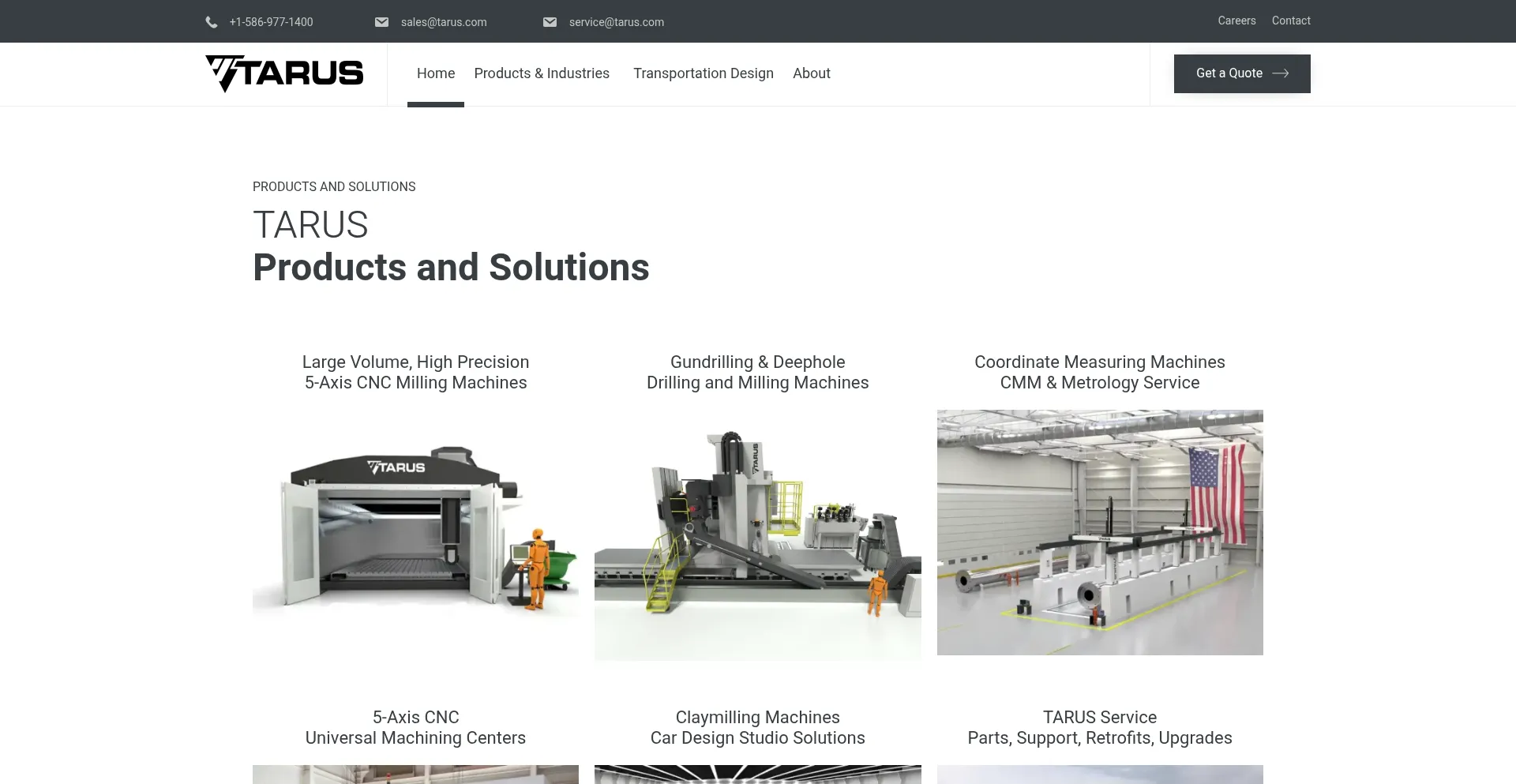Image resolution: width=1516 pixels, height=784 pixels.
Task: Click the phone handset icon
Action: (x=212, y=22)
